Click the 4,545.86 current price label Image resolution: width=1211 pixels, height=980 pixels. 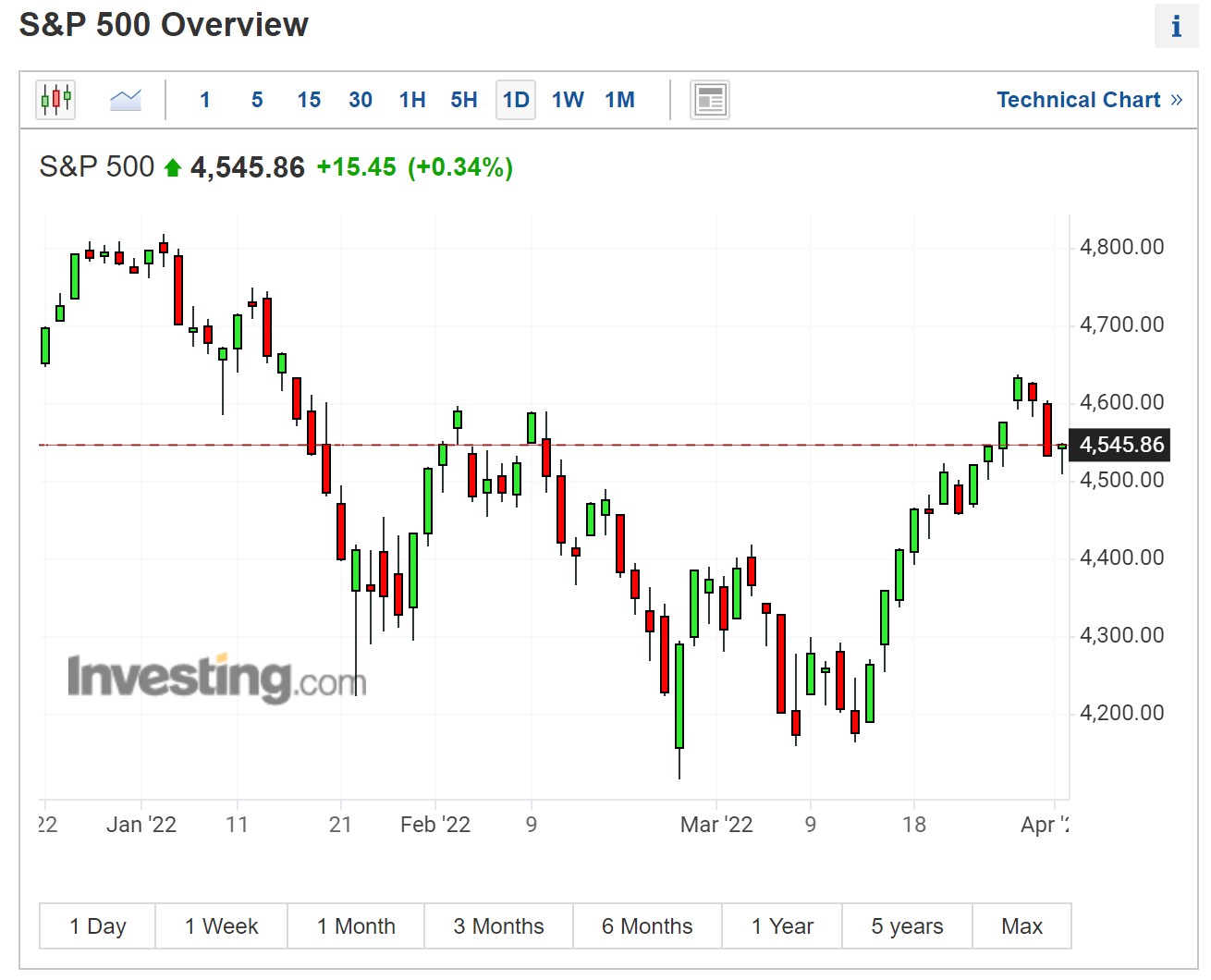click(x=1120, y=445)
